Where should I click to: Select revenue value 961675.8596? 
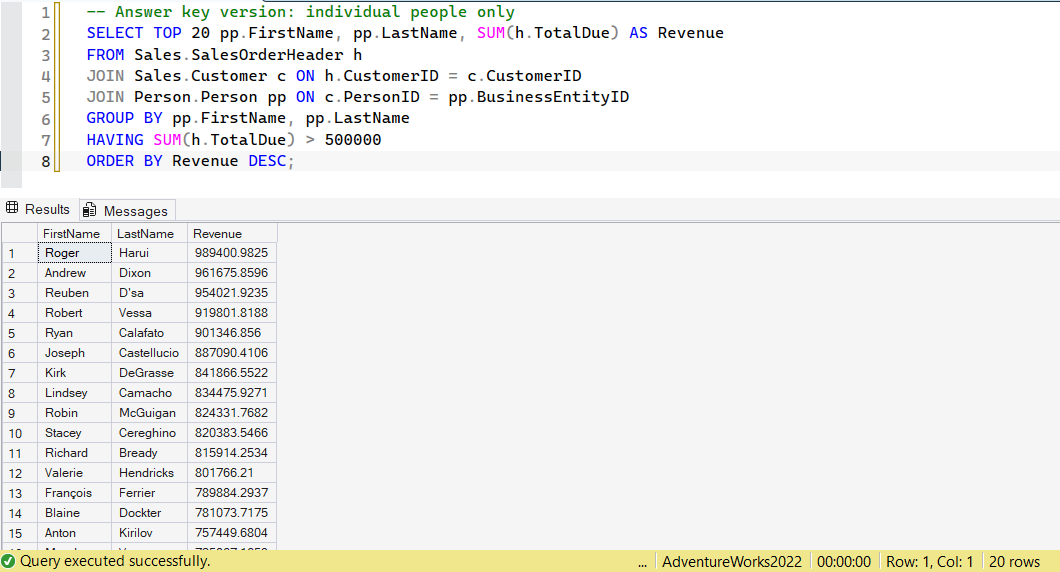pyautogui.click(x=232, y=273)
